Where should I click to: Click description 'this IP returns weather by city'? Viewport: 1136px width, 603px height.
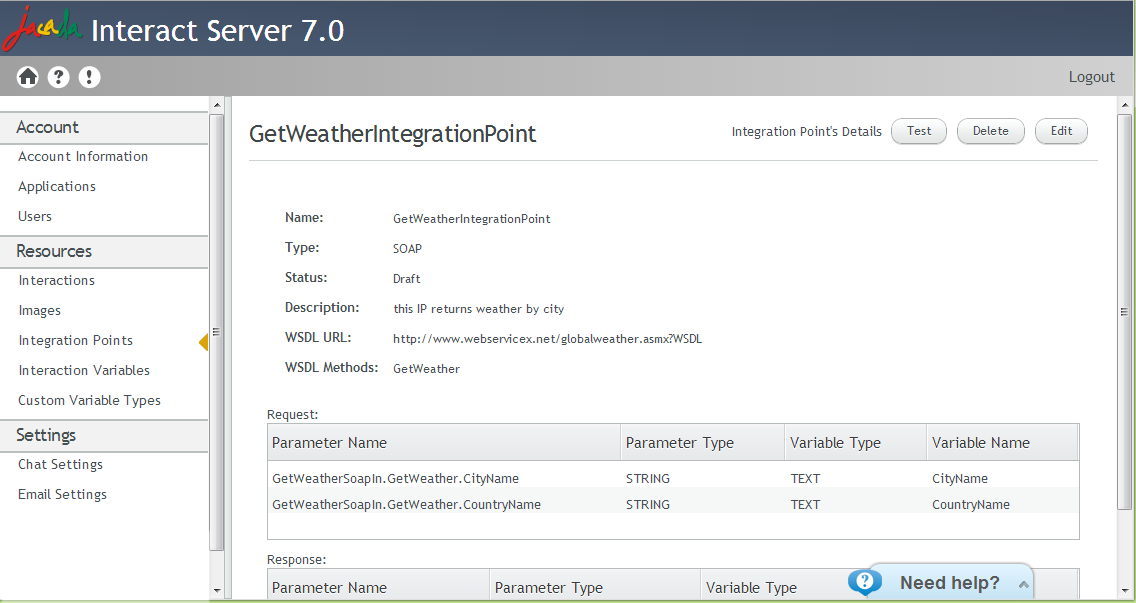click(478, 309)
